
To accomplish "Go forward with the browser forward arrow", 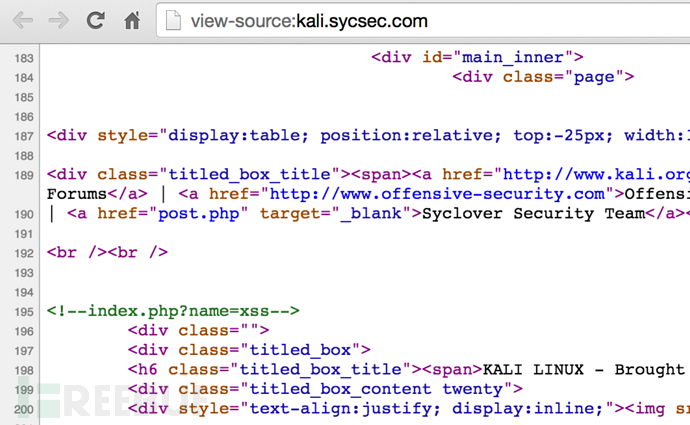I will (59, 21).
